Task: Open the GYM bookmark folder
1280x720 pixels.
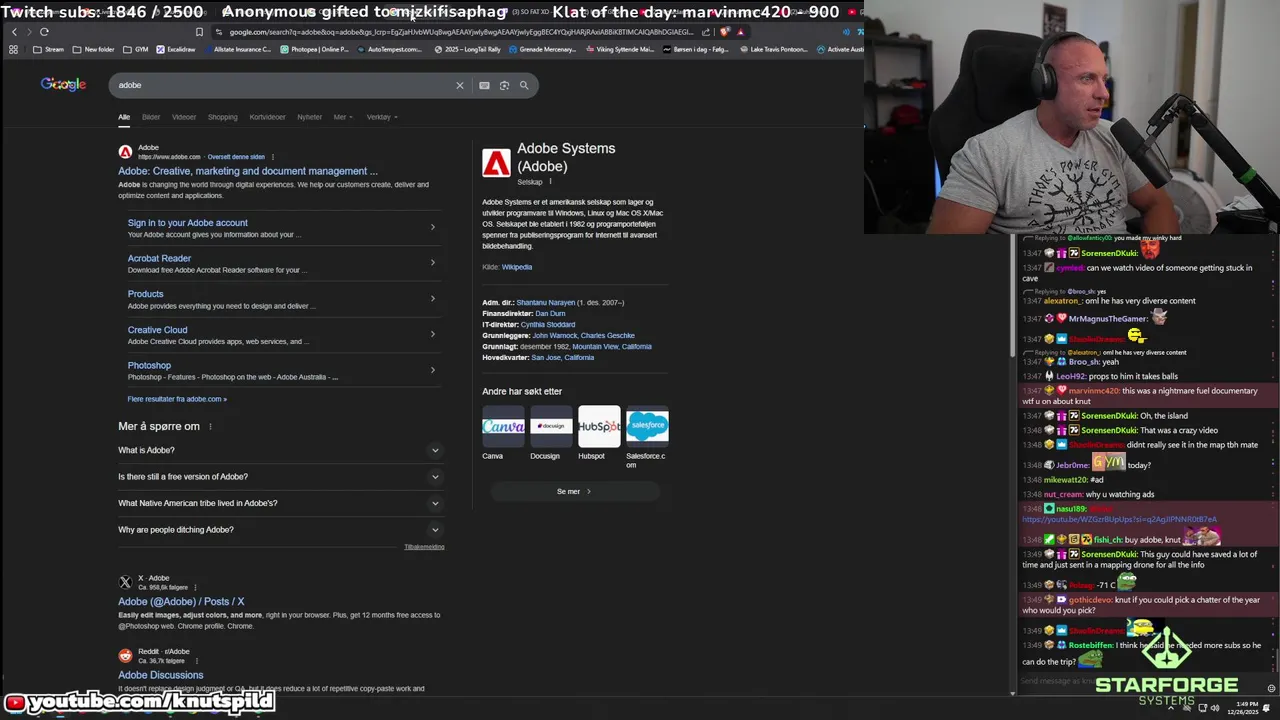Action: click(135, 49)
